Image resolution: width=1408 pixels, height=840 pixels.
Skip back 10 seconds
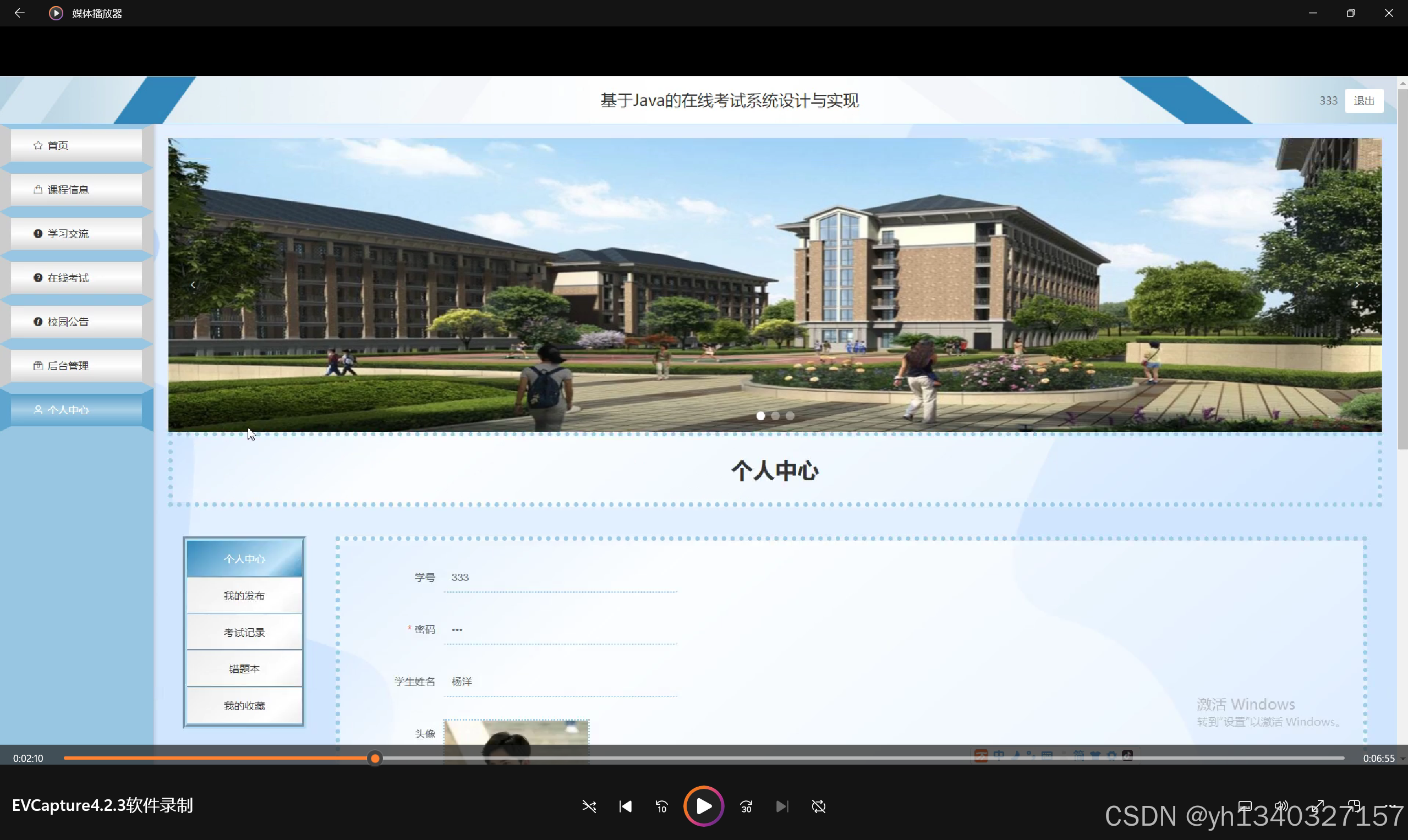point(661,806)
